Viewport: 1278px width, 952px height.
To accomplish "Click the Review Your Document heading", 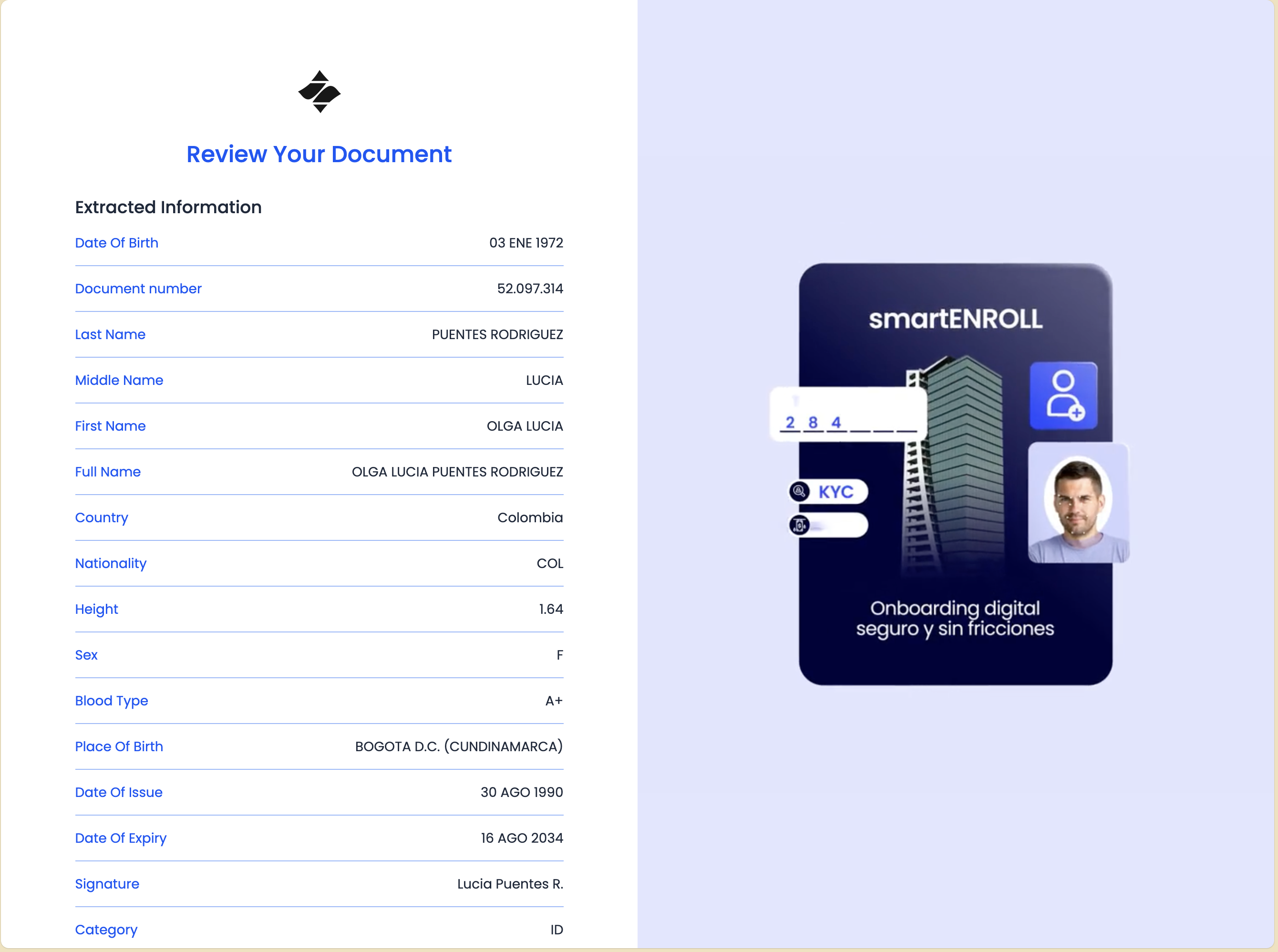I will [x=319, y=155].
